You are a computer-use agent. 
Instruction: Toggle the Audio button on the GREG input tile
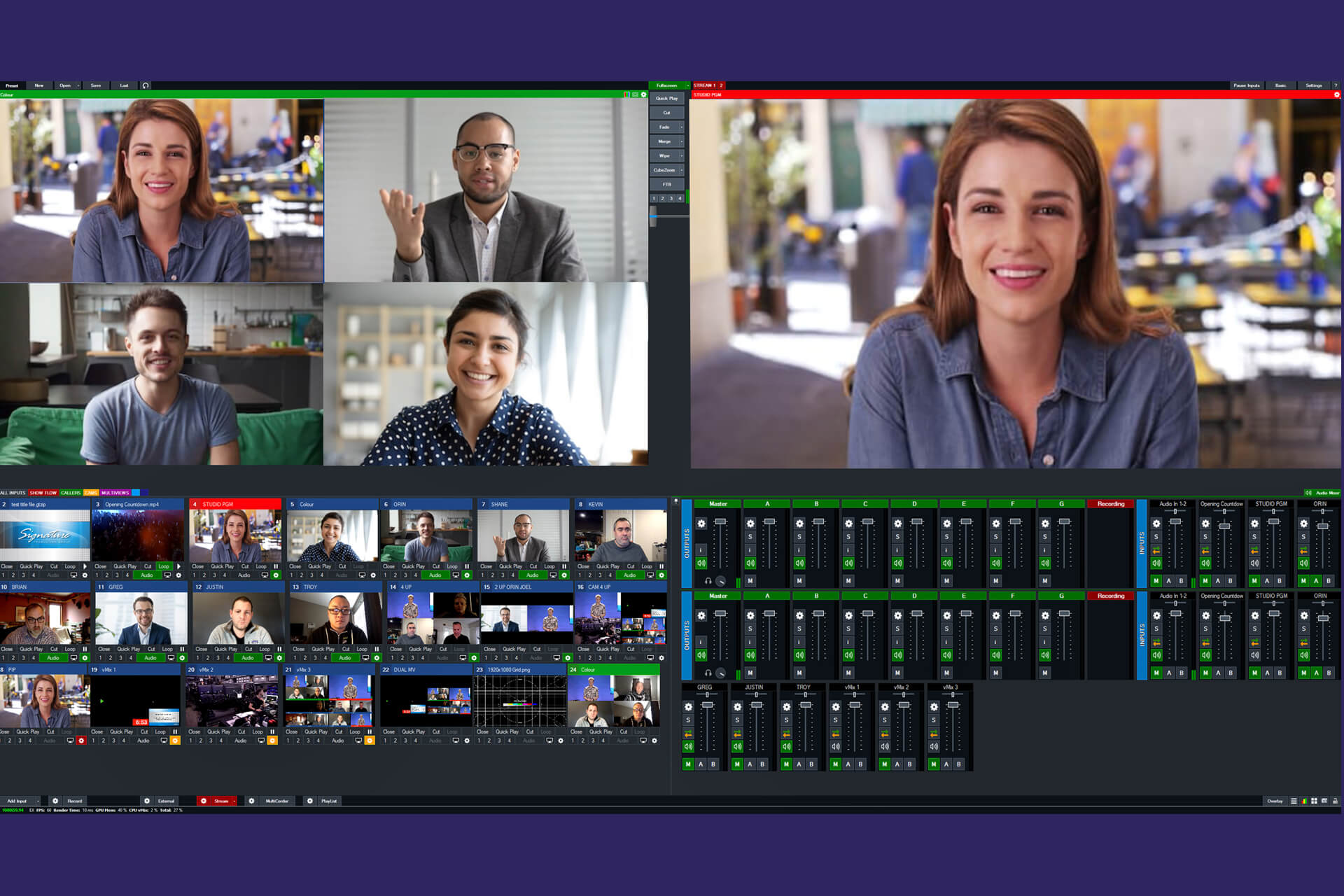[x=150, y=658]
